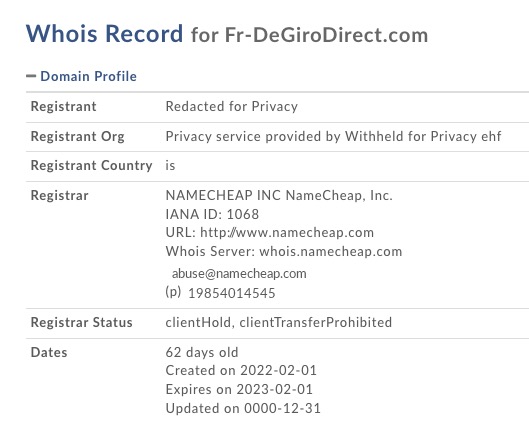Click the phone number 19854014545
Viewport: 529px width, 421px height.
pos(232,293)
